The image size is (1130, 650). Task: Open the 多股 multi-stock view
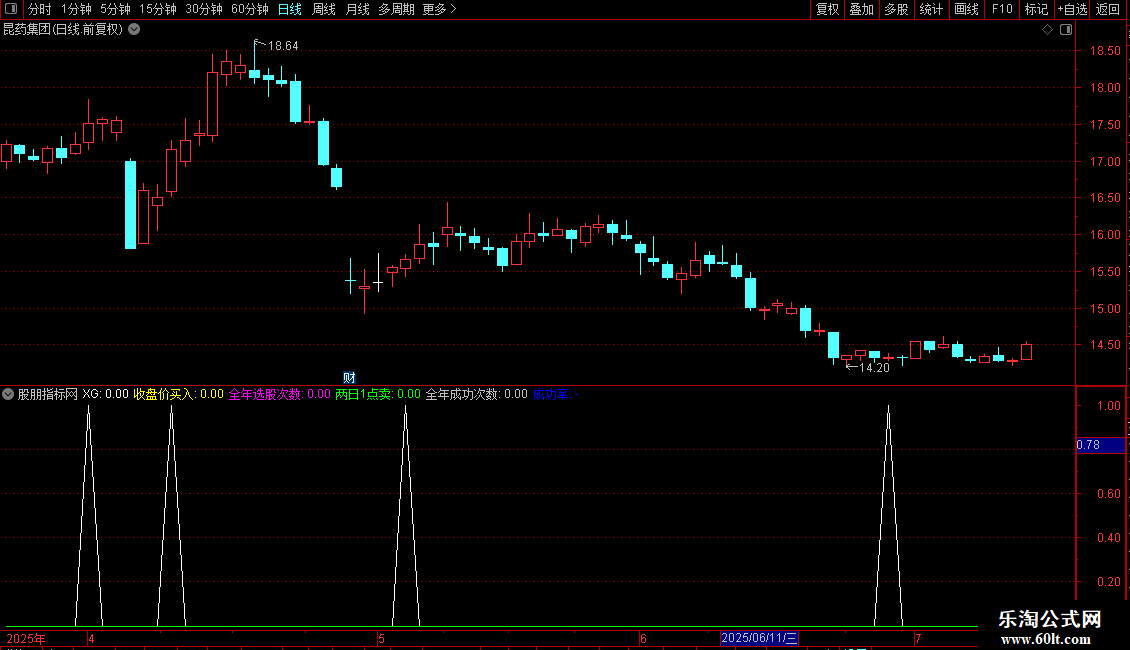click(896, 9)
